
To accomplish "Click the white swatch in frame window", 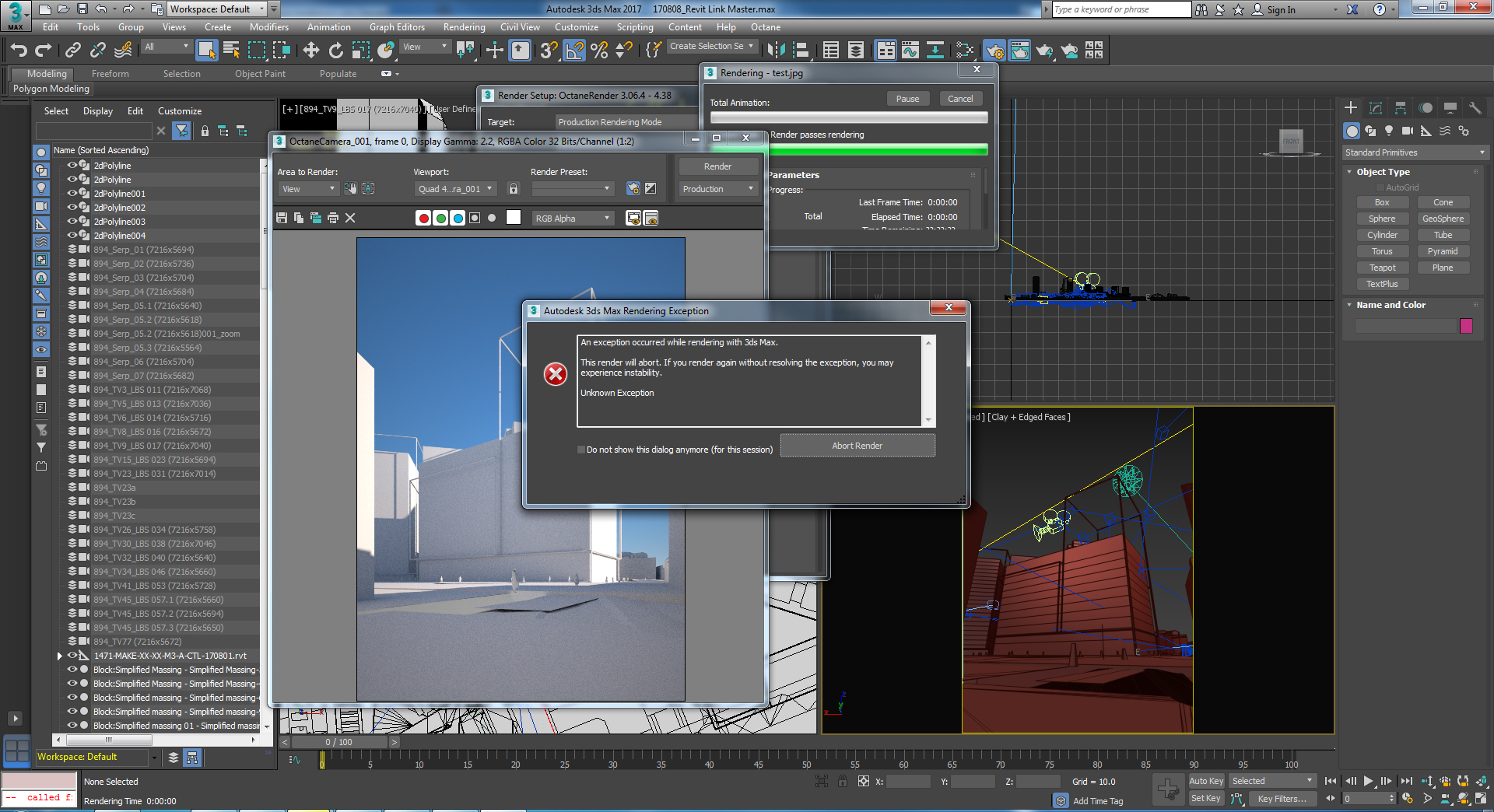I will pyautogui.click(x=514, y=218).
